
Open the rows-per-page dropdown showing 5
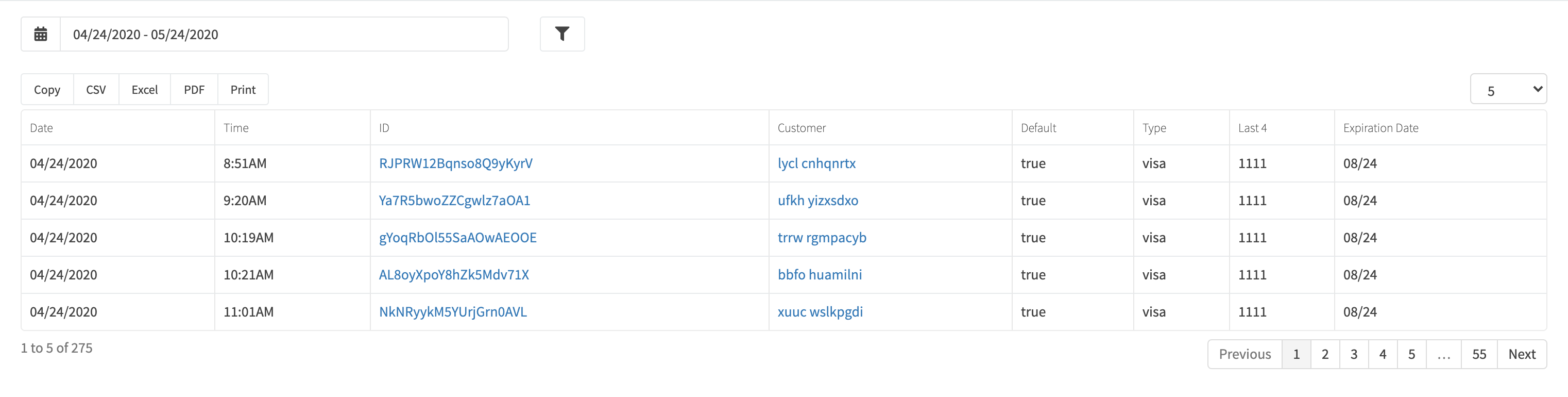(x=1508, y=90)
